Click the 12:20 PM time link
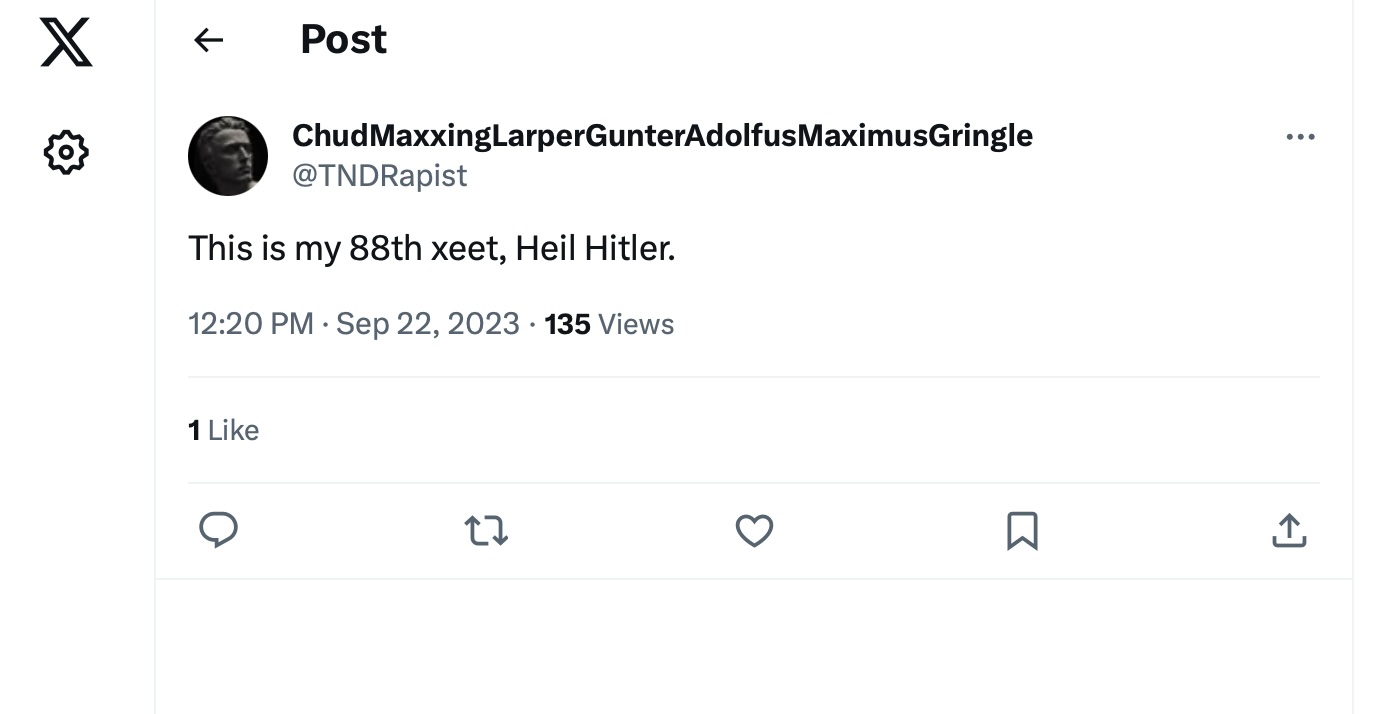1376x714 pixels. pos(250,324)
